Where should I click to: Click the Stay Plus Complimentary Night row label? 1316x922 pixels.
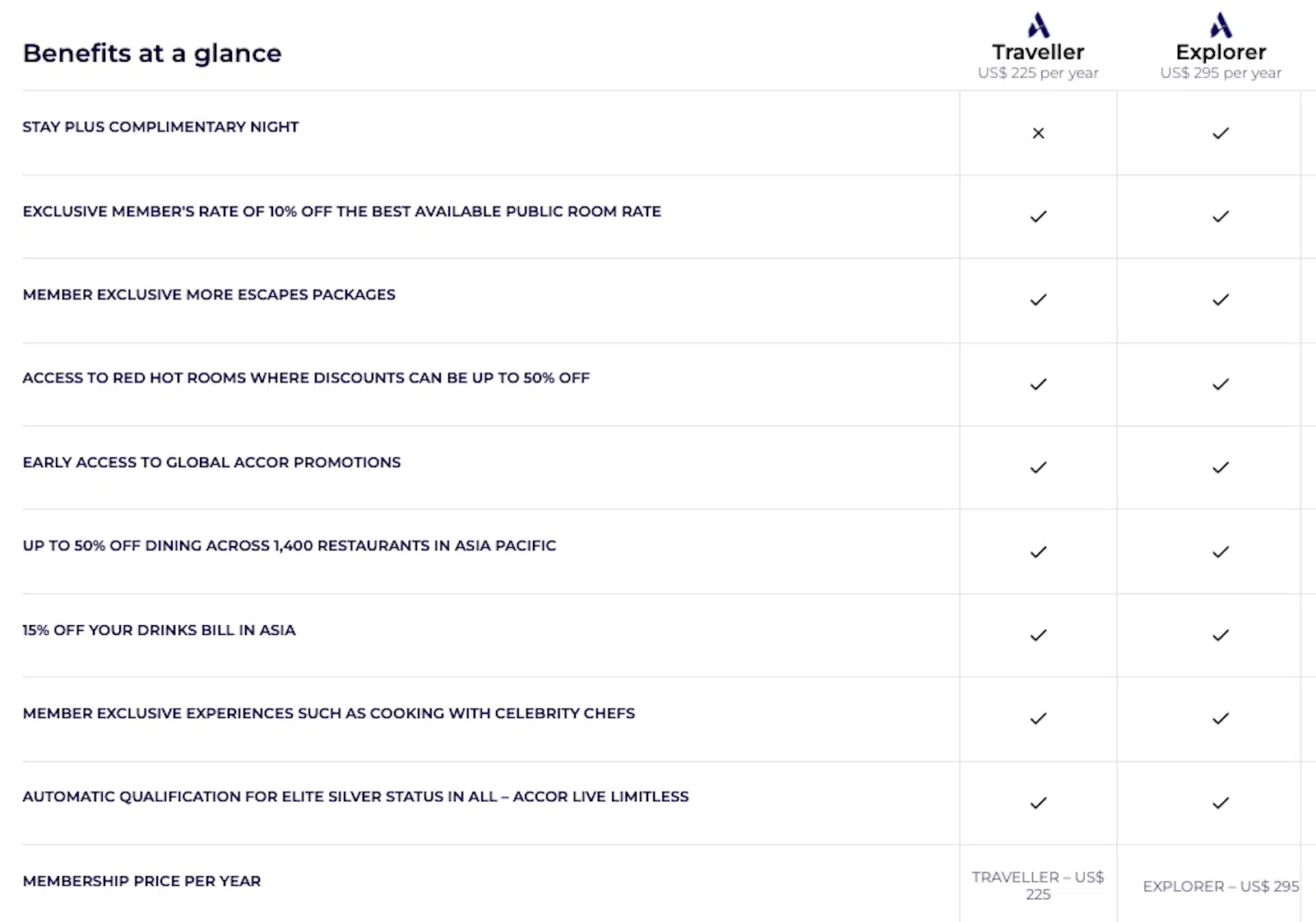(x=160, y=127)
